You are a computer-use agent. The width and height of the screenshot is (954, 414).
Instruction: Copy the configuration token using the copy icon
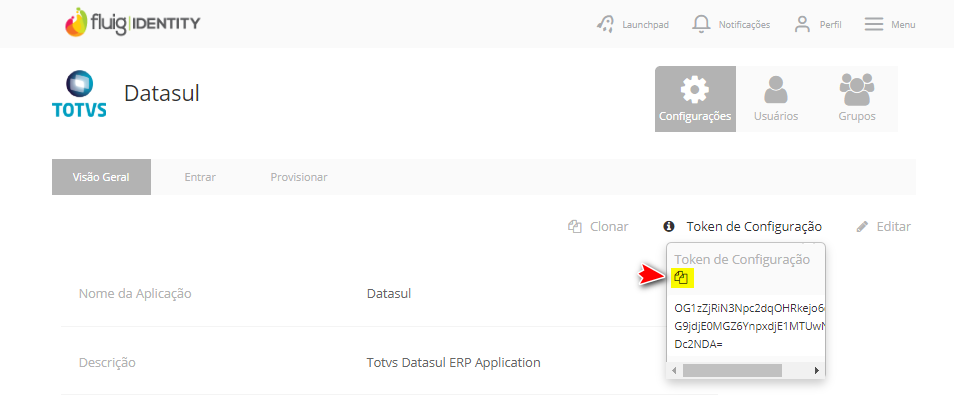pyautogui.click(x=681, y=277)
